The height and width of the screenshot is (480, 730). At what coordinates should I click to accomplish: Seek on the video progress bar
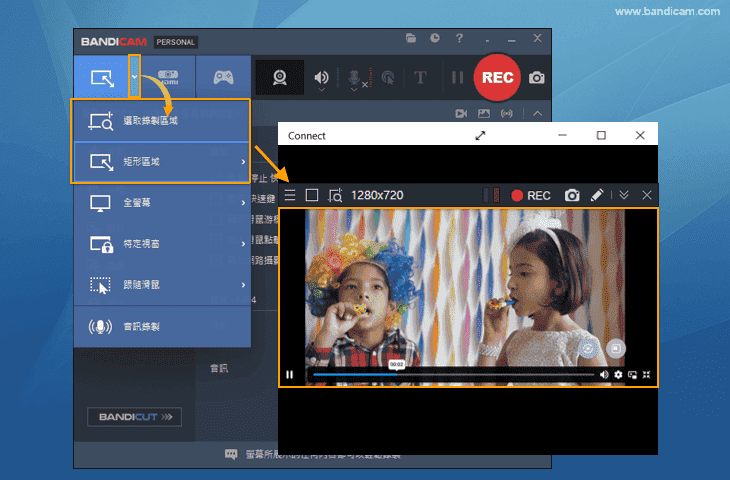coord(454,374)
